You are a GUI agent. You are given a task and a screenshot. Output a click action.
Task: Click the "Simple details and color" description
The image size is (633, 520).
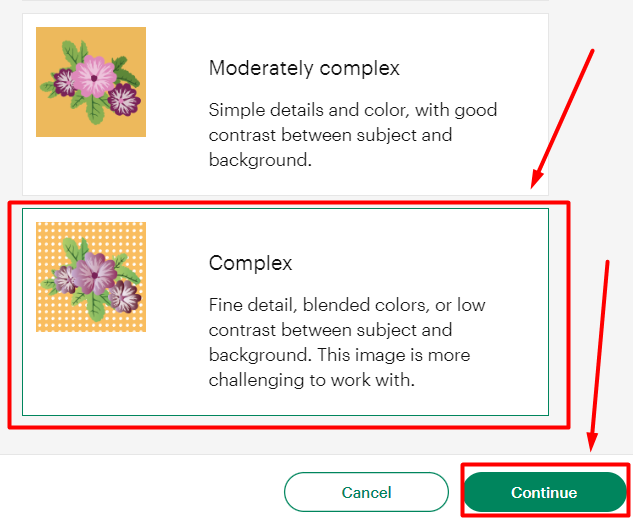353,135
